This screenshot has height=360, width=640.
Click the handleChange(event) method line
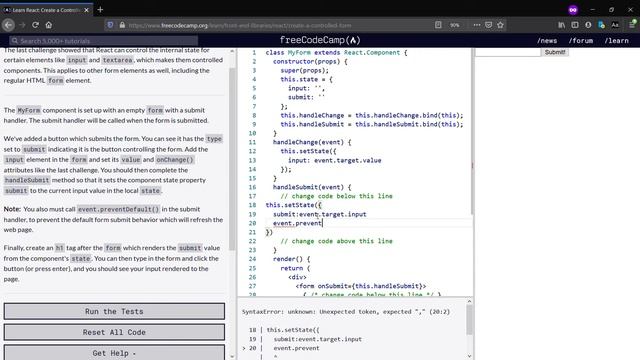pyautogui.click(x=312, y=142)
